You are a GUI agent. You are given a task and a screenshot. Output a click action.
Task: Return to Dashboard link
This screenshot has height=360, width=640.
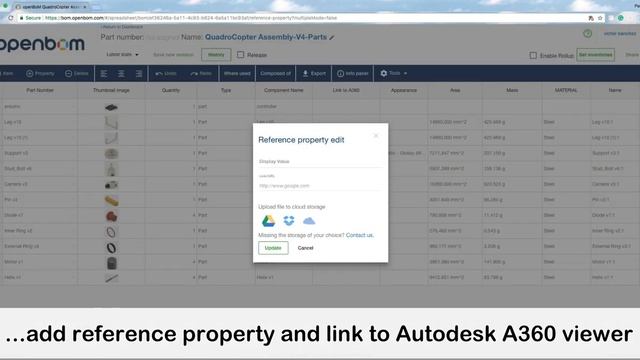pyautogui.click(x=122, y=27)
